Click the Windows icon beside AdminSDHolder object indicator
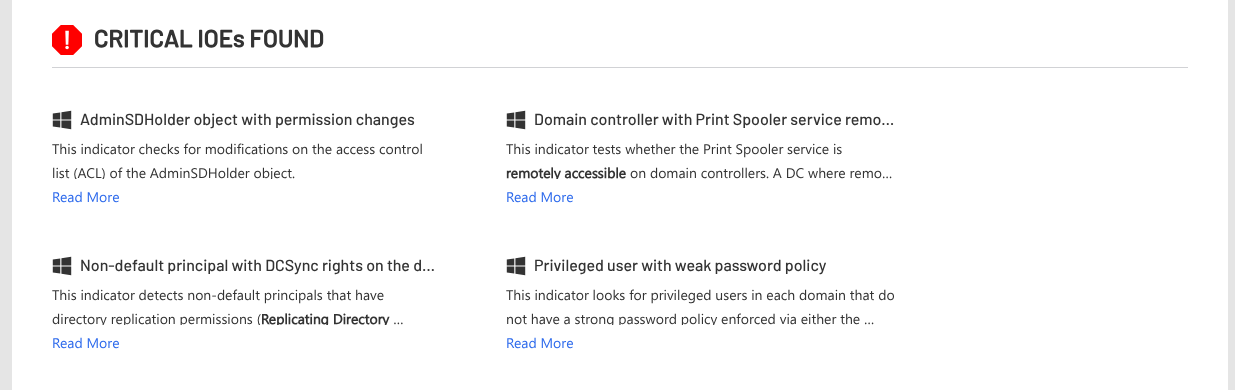Screen dimensions: 1235x390 tap(62, 120)
